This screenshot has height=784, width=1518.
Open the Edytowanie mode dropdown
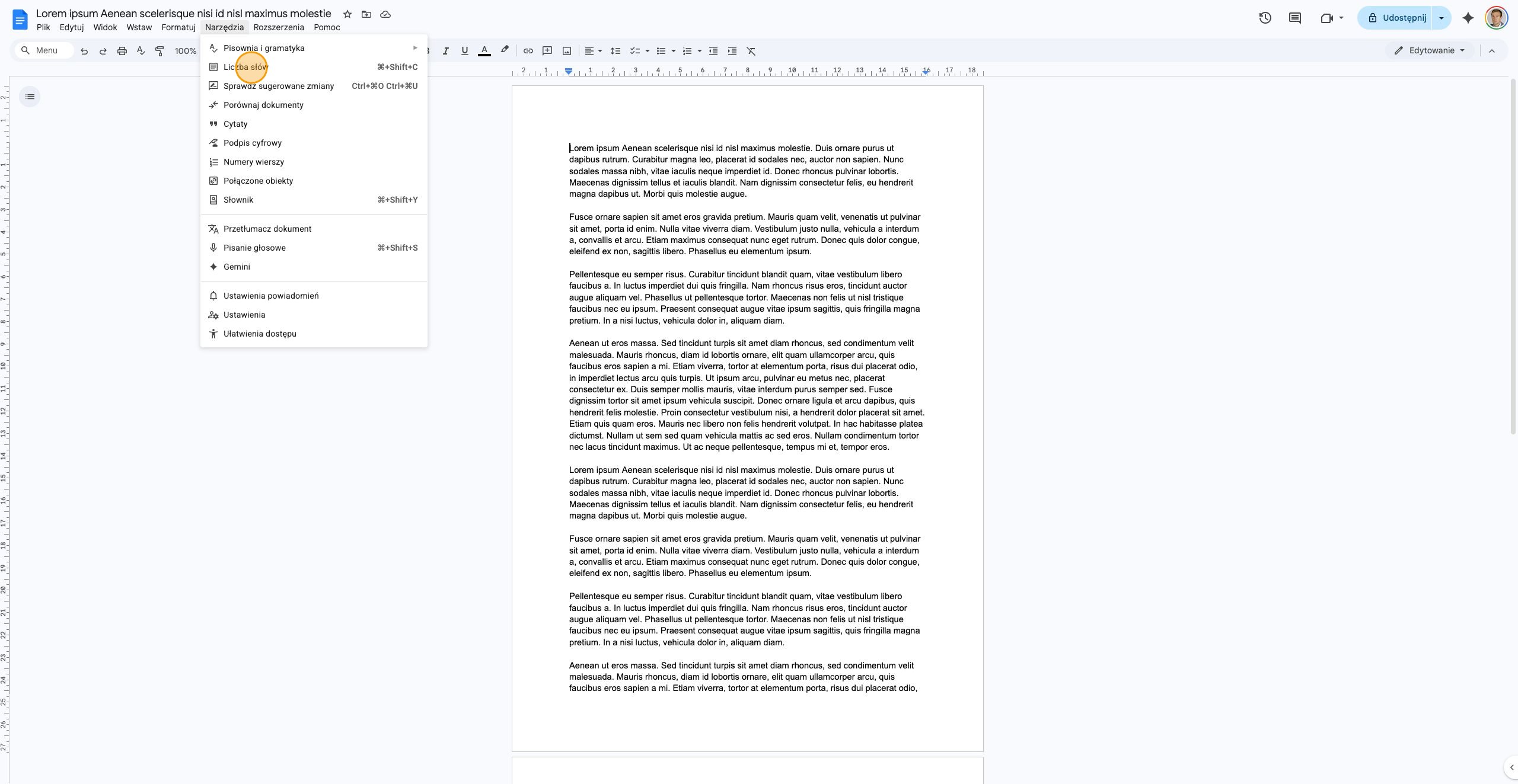pos(1430,50)
